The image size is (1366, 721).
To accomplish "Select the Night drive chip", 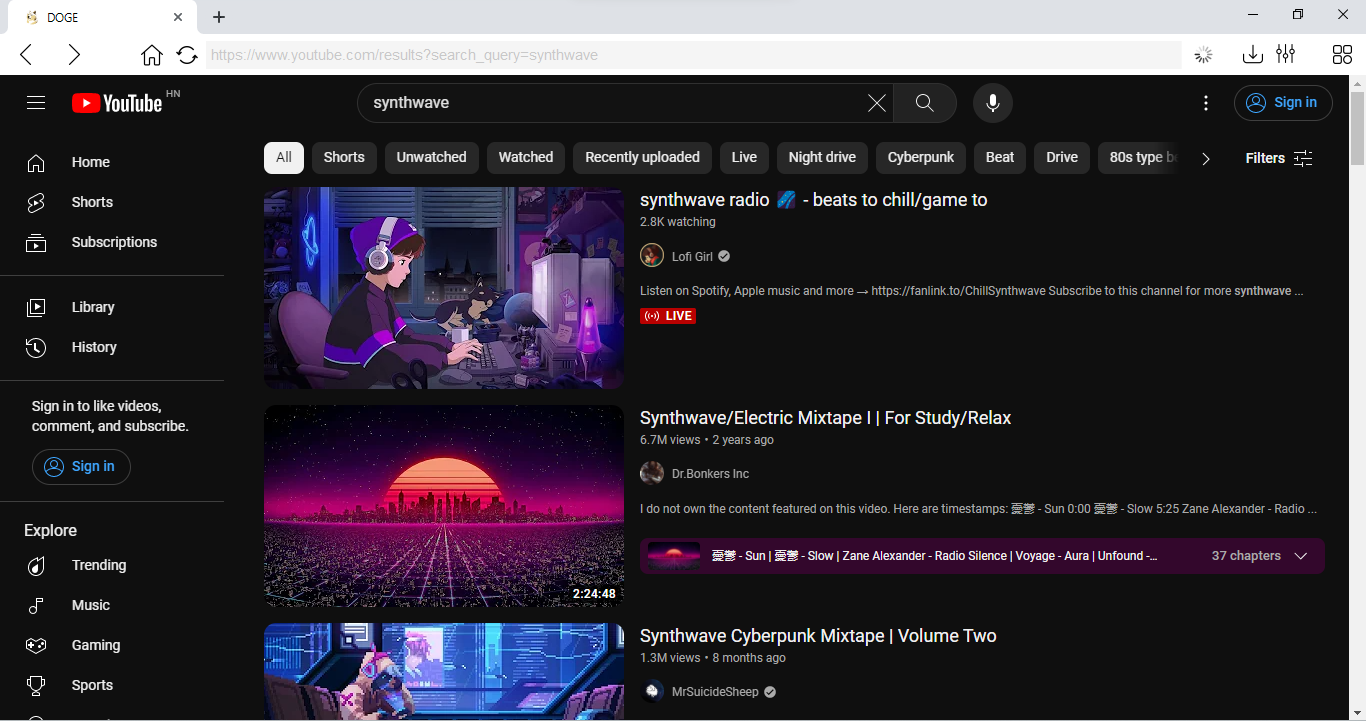I will pyautogui.click(x=822, y=157).
